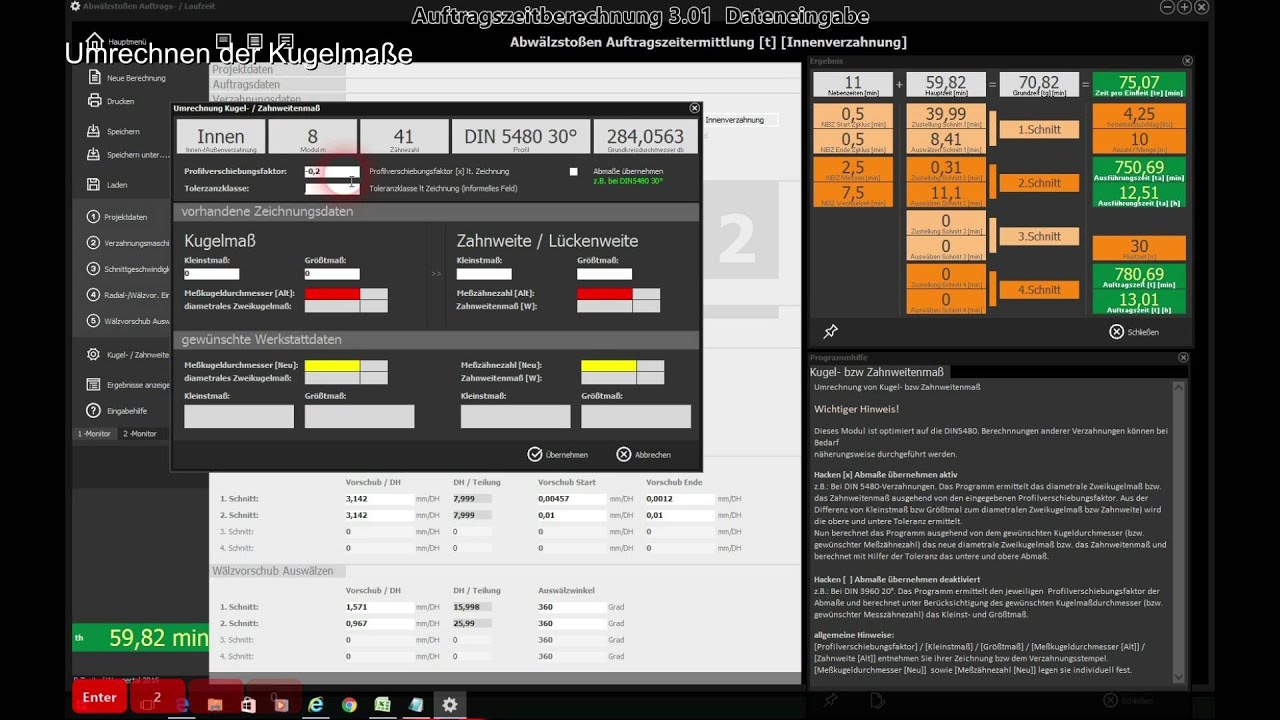Click the 2.Schnitt button in Ergebnis

pyautogui.click(x=1039, y=183)
